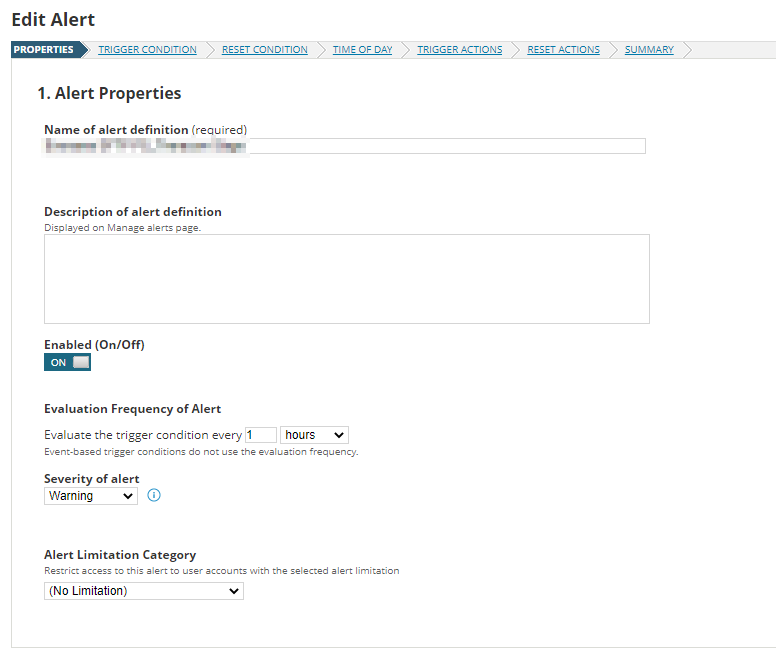Open the No Limitation category dropdown
This screenshot has height=650, width=776.
tap(144, 591)
